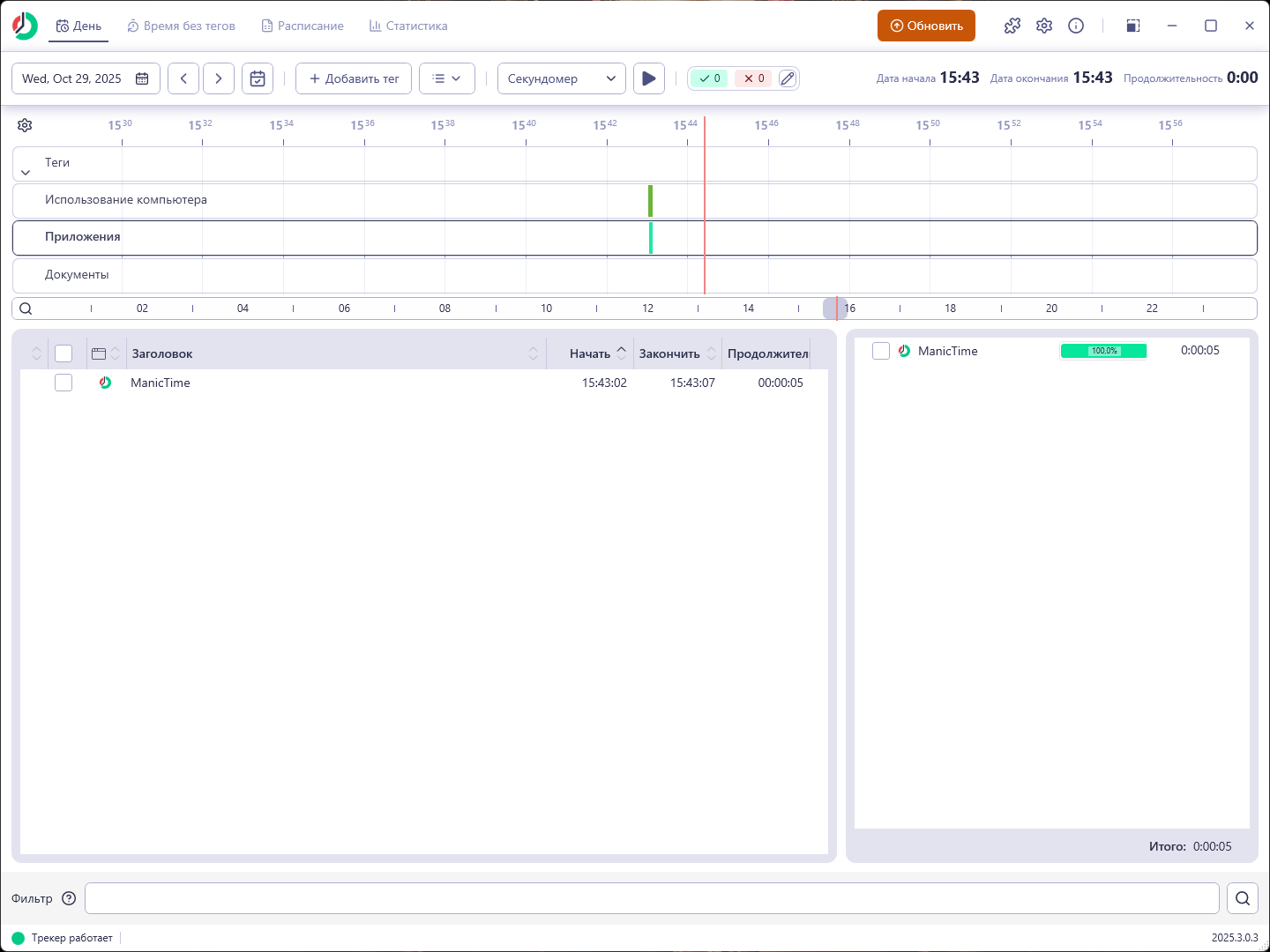The height and width of the screenshot is (952, 1270).
Task: Click the day timeline range handle near 16
Action: pos(835,309)
